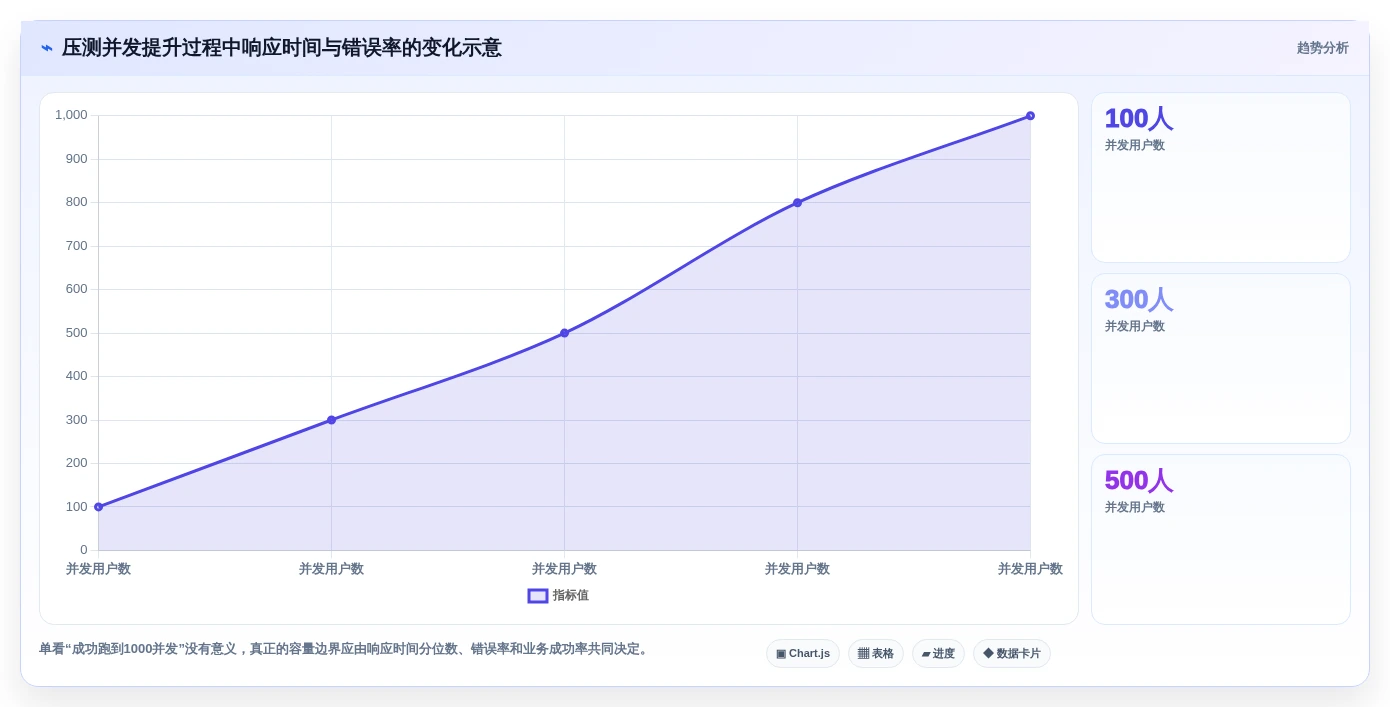The height and width of the screenshot is (707, 1390).
Task: Select the 表格 tag chip
Action: click(x=876, y=653)
